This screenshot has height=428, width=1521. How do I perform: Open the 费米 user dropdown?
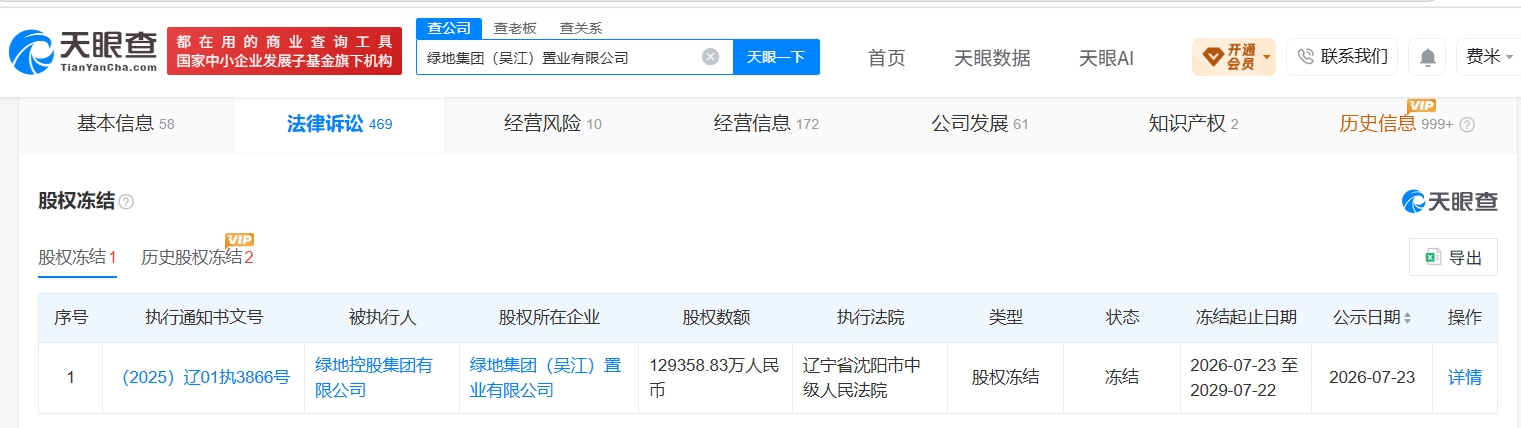pyautogui.click(x=1489, y=57)
